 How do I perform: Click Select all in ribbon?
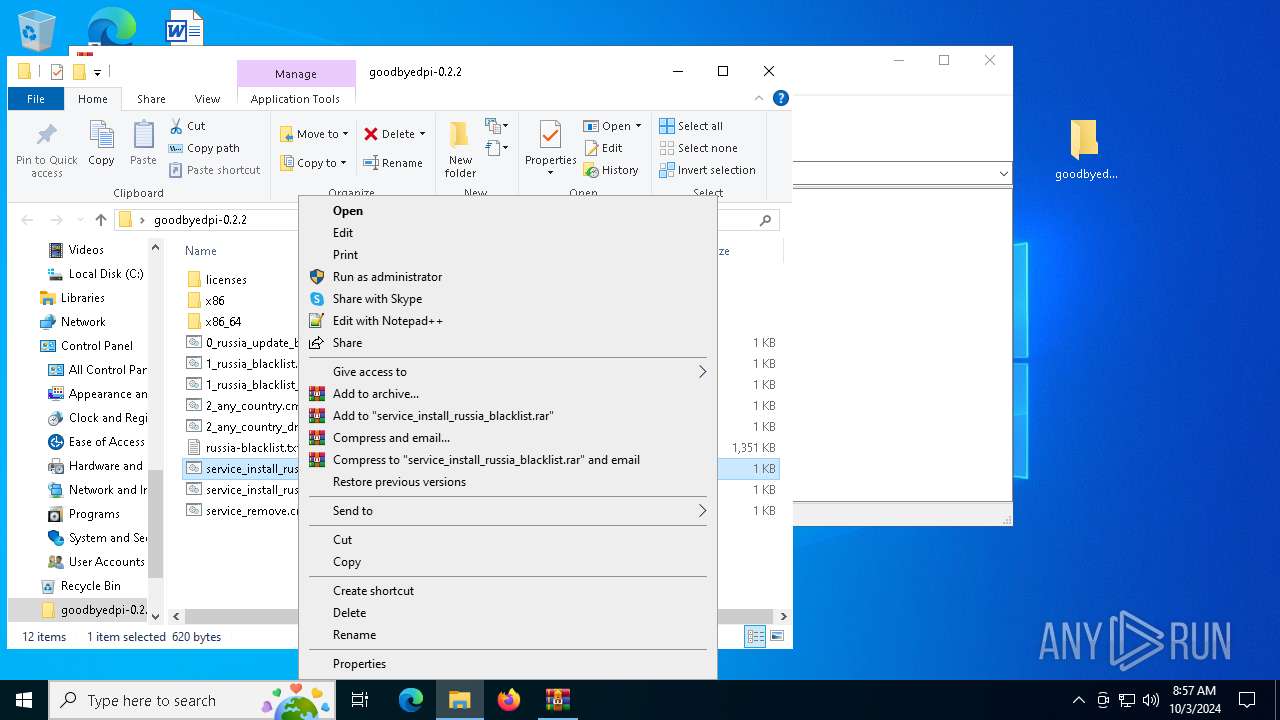[691, 126]
